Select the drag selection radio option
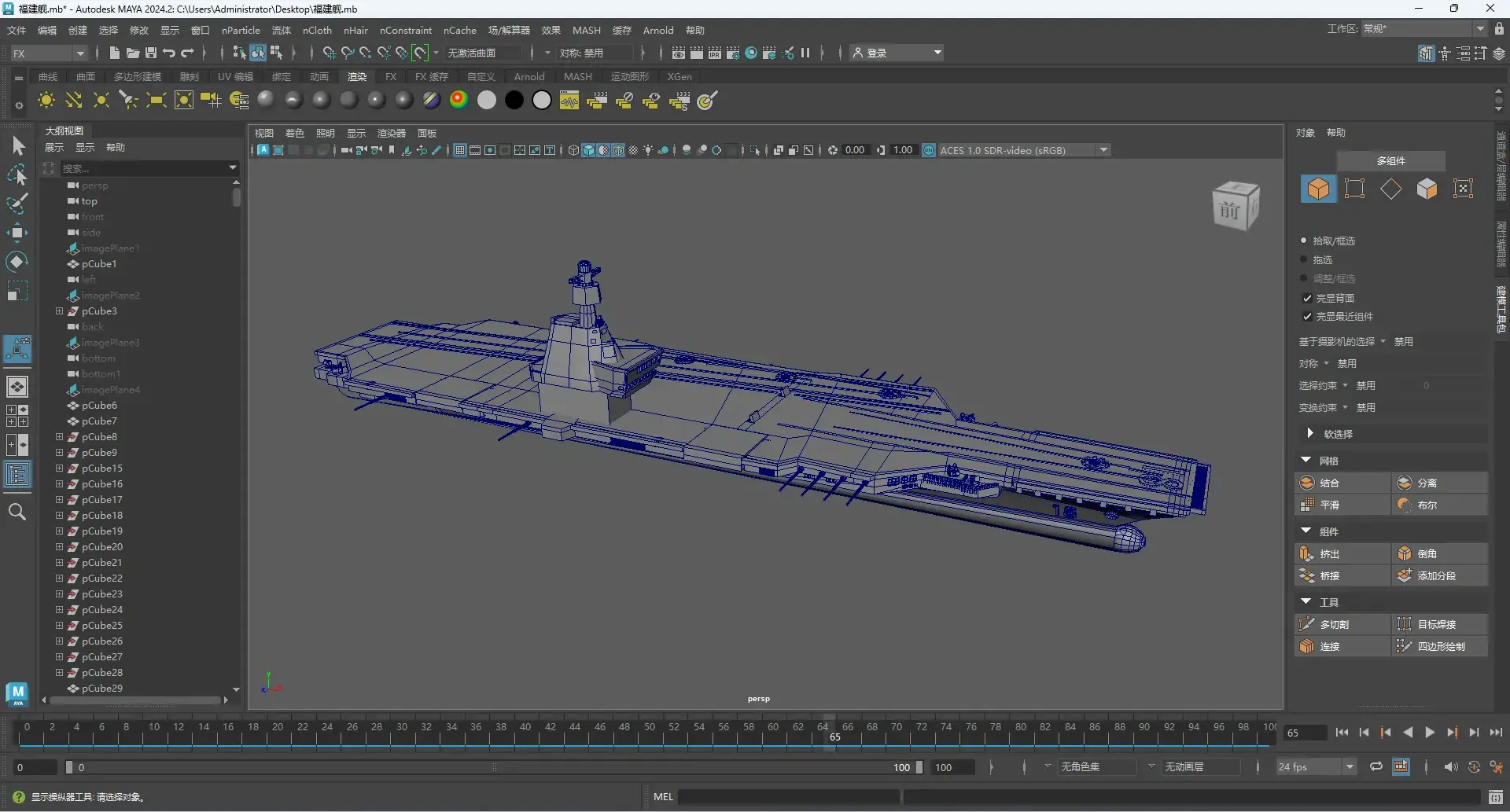The height and width of the screenshot is (812, 1510). (x=1303, y=259)
